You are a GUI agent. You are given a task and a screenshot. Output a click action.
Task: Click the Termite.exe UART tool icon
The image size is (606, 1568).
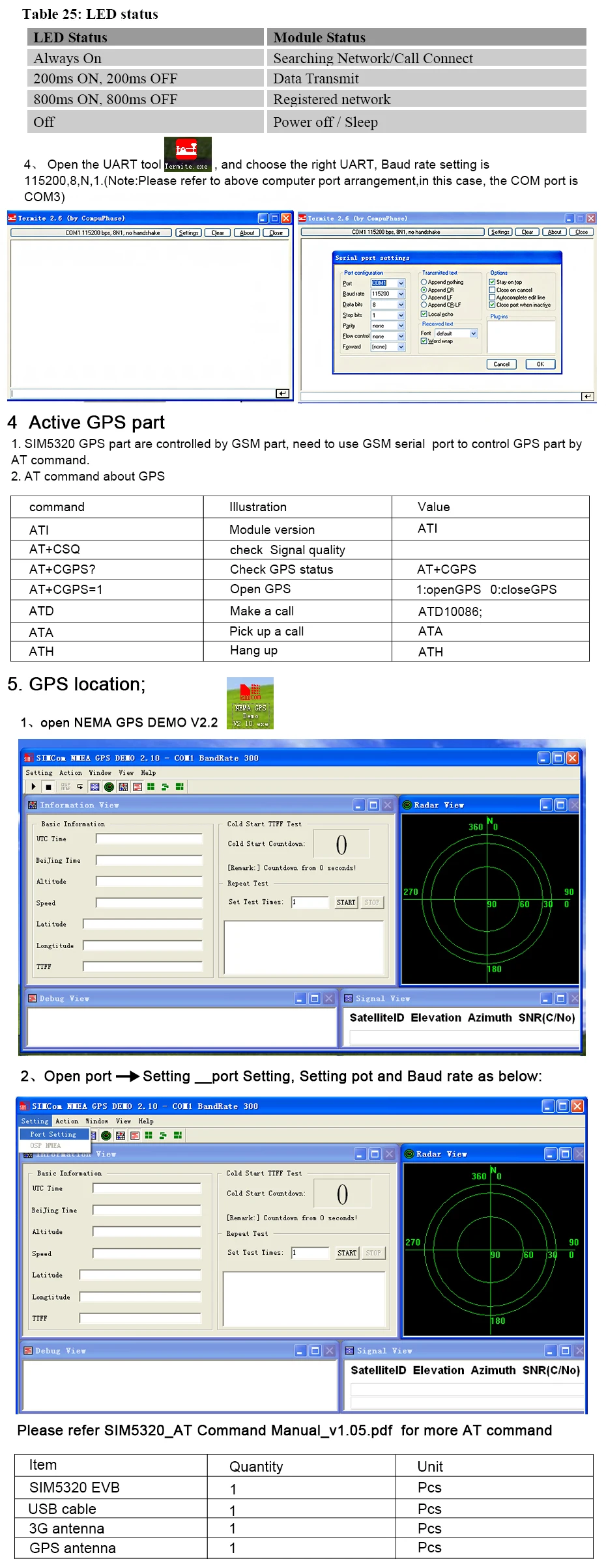coord(188,154)
